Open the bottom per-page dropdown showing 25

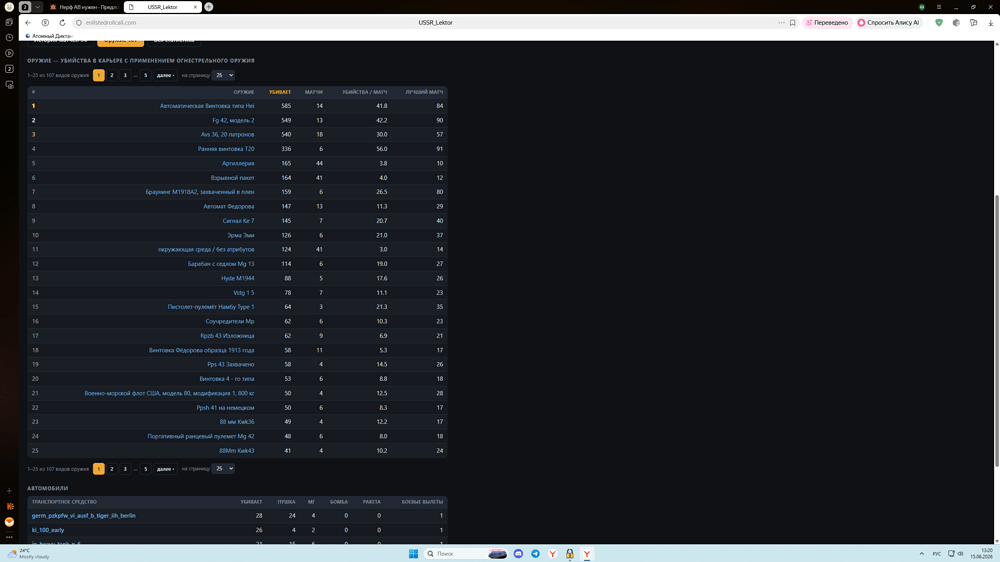click(223, 469)
